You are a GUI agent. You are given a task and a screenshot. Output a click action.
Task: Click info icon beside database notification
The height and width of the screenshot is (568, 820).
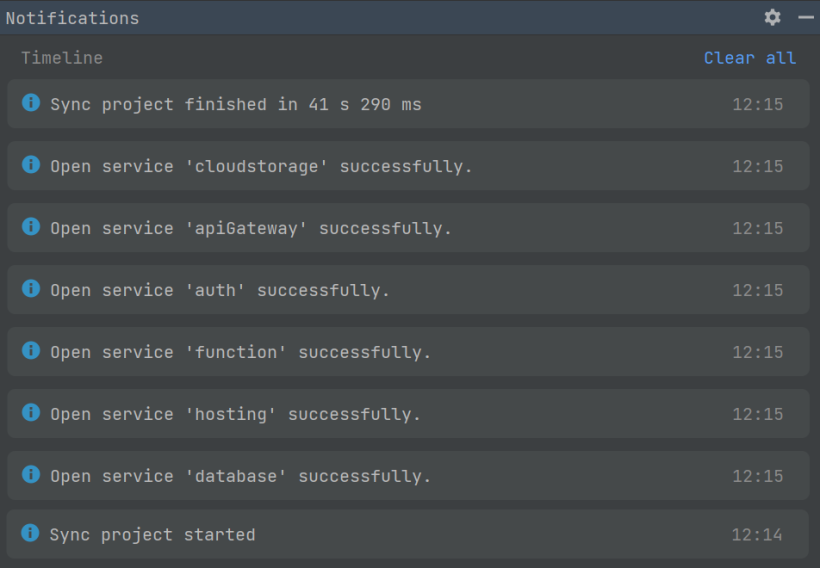(31, 474)
